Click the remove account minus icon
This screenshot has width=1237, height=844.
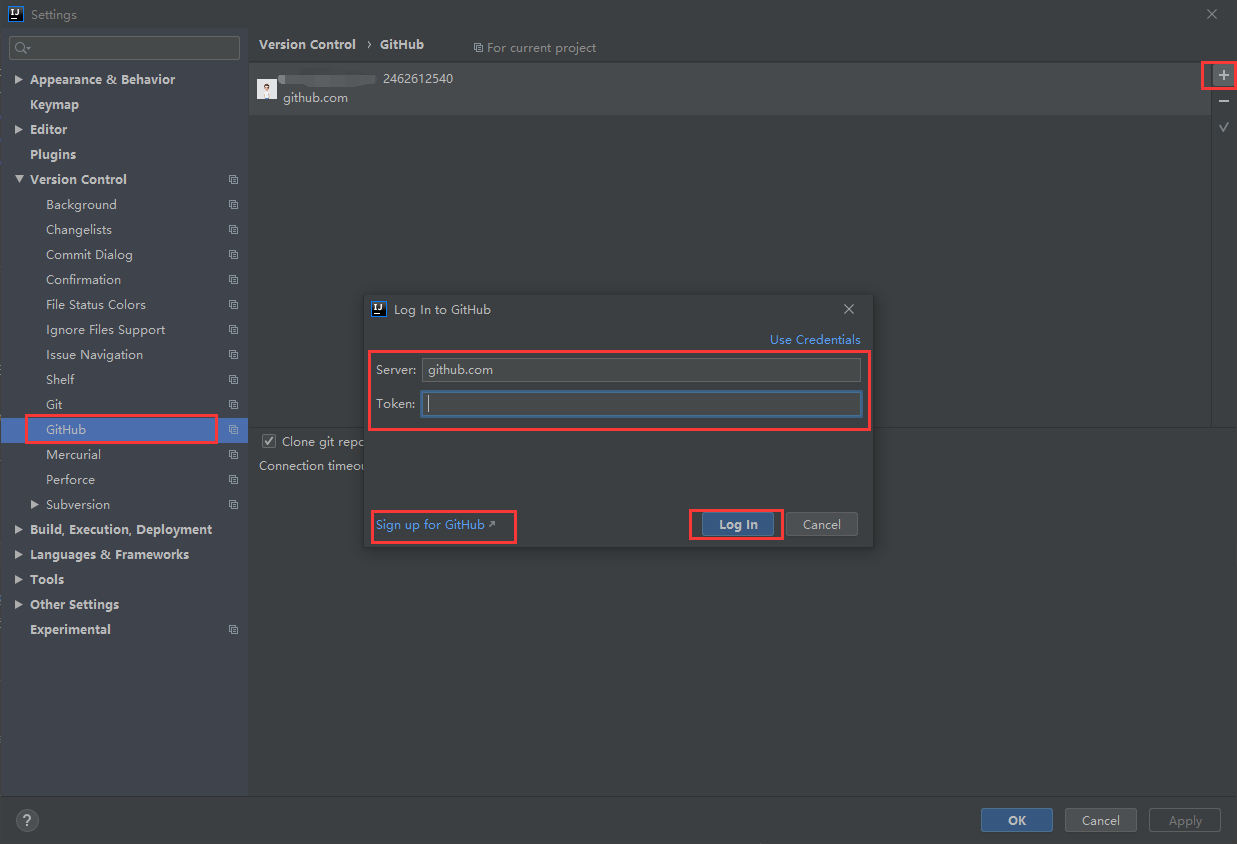click(1224, 101)
